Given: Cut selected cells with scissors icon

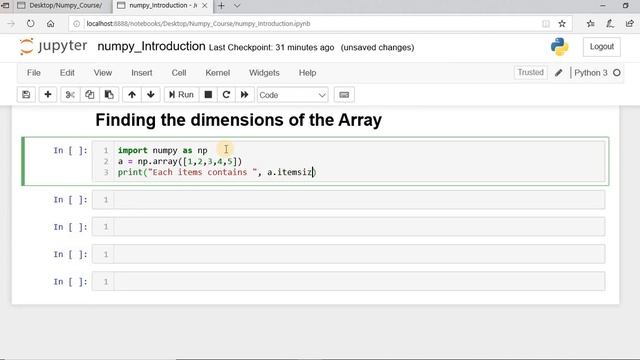Looking at the screenshot, I should tap(70, 95).
